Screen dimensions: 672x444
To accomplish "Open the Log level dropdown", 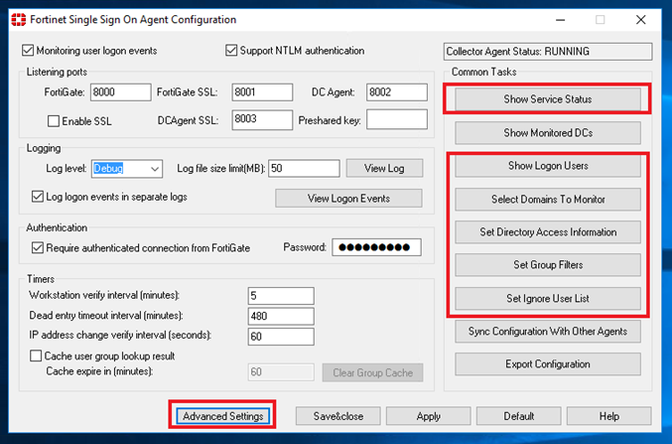I will pyautogui.click(x=127, y=168).
